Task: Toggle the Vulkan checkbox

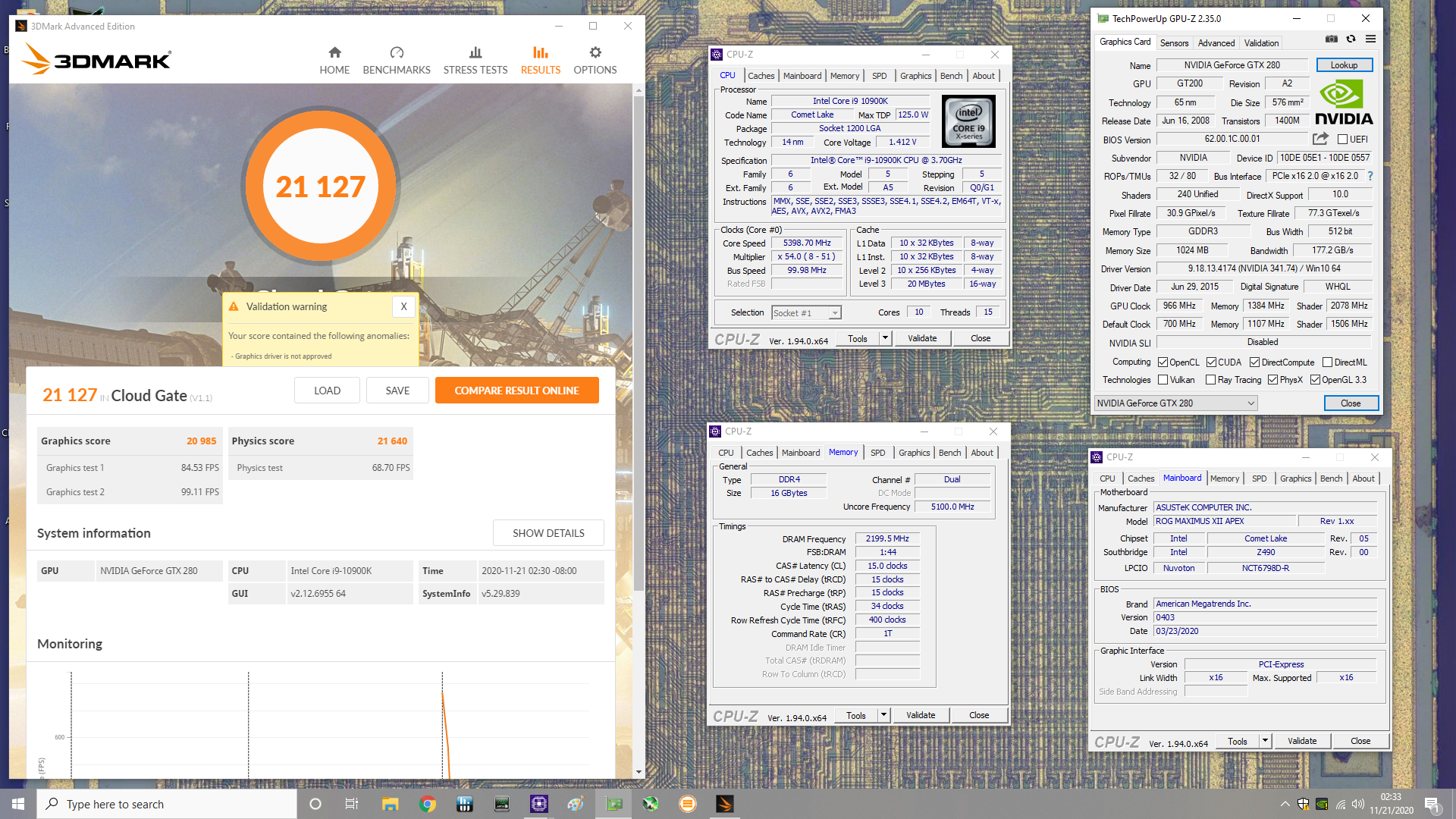Action: [1163, 380]
